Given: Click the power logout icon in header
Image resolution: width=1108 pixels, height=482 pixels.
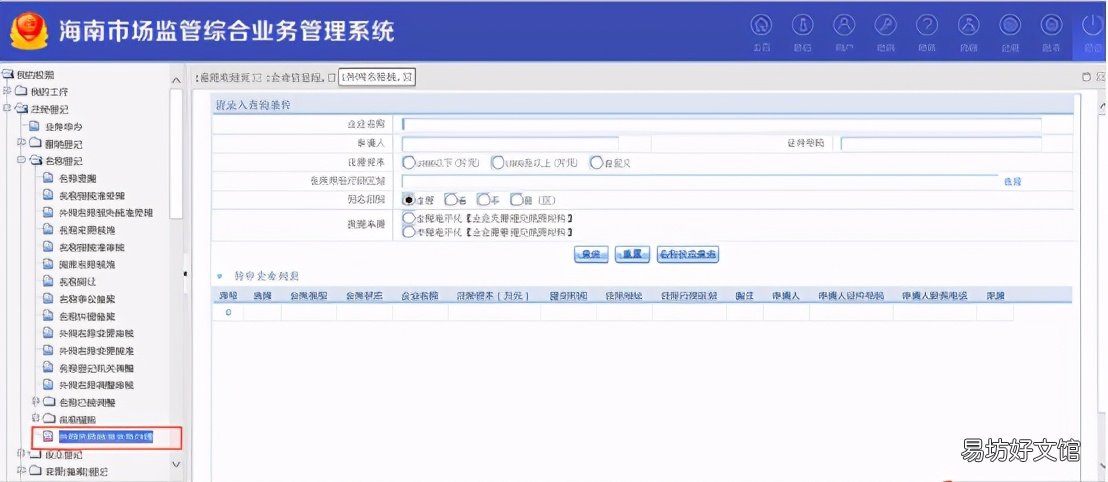Looking at the screenshot, I should (x=1093, y=26).
